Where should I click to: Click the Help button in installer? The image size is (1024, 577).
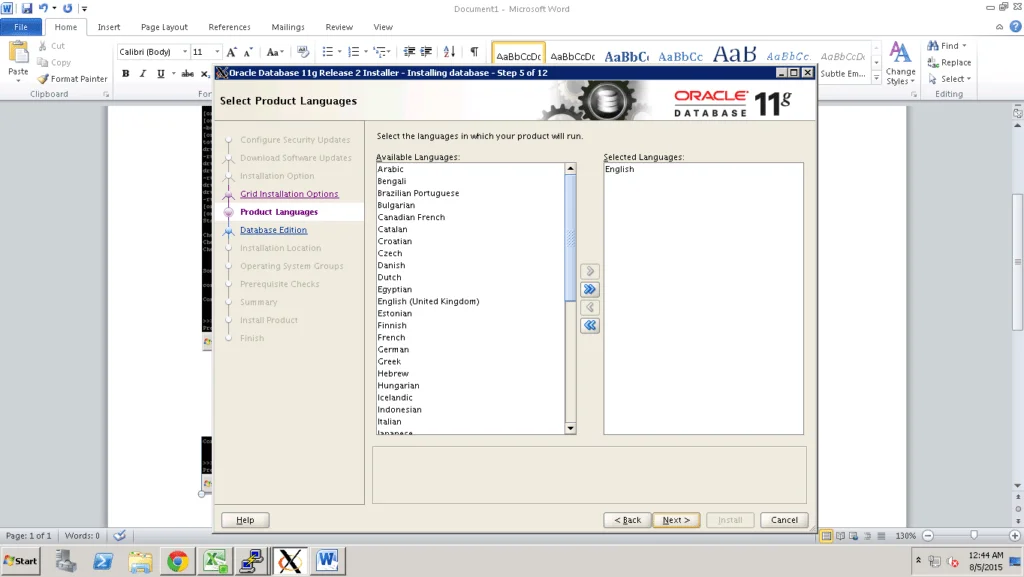(x=245, y=520)
